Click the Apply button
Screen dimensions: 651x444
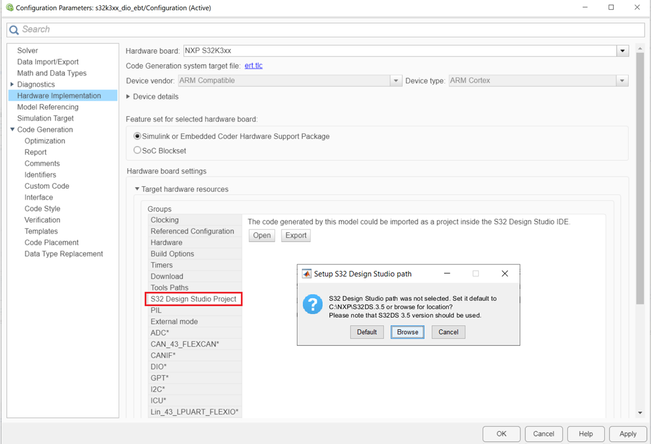tap(628, 434)
